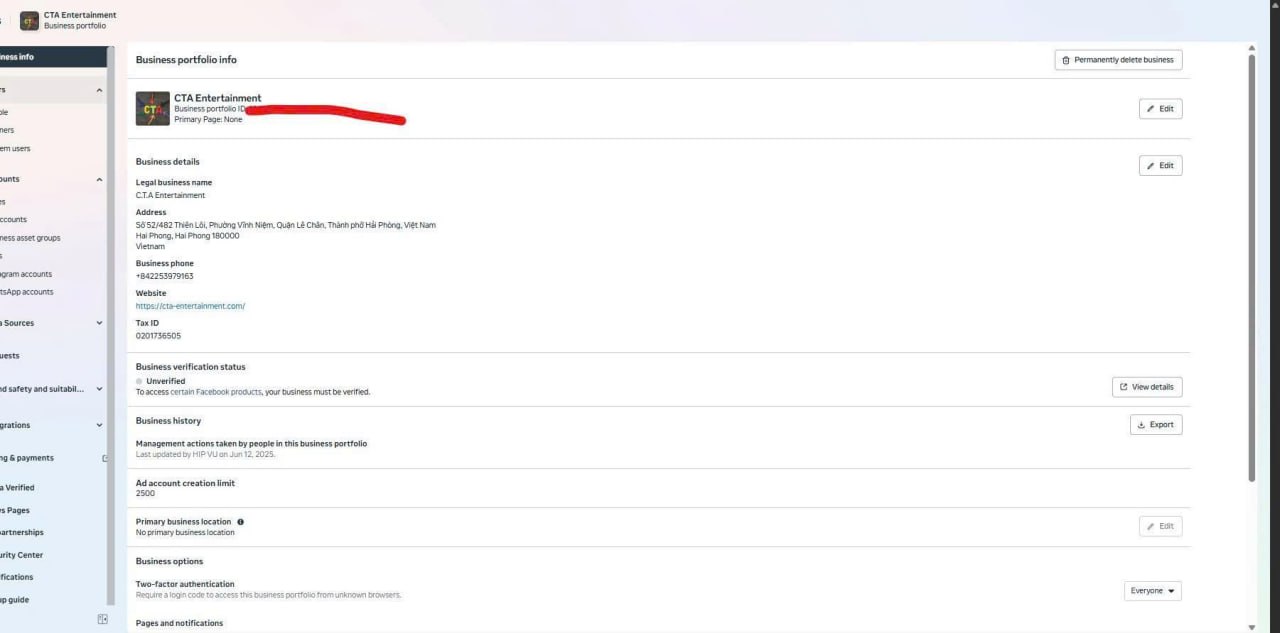Open View details for business verification
The image size is (1280, 633).
[x=1147, y=387]
